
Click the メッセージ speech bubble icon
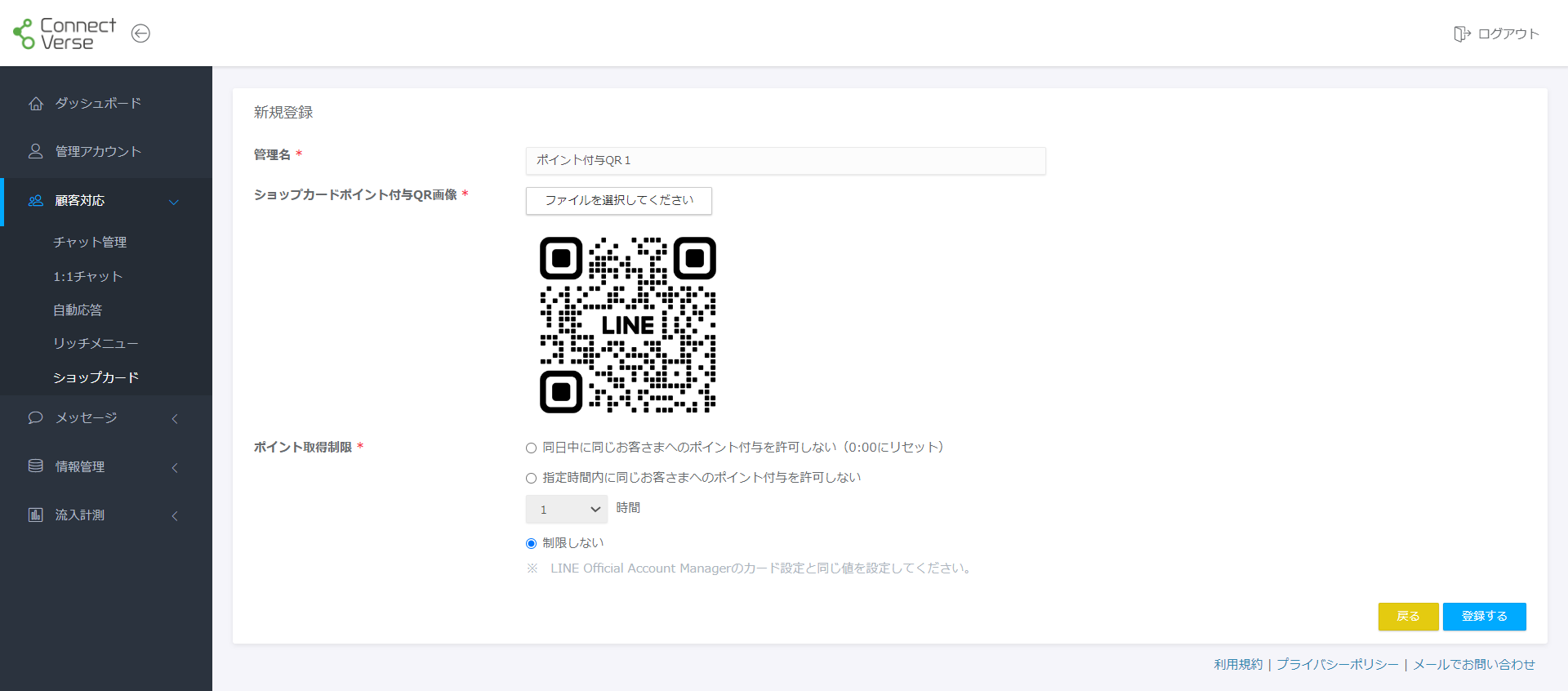click(x=36, y=417)
